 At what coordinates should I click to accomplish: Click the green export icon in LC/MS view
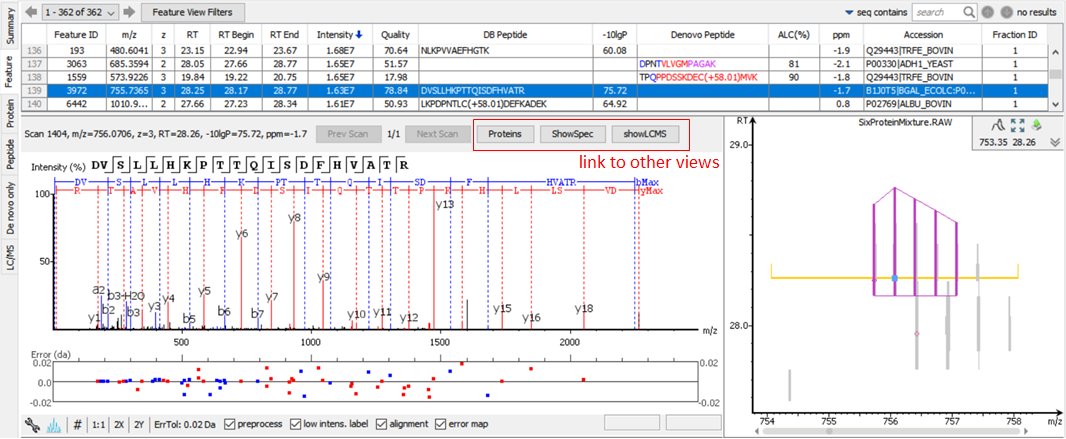[1037, 124]
